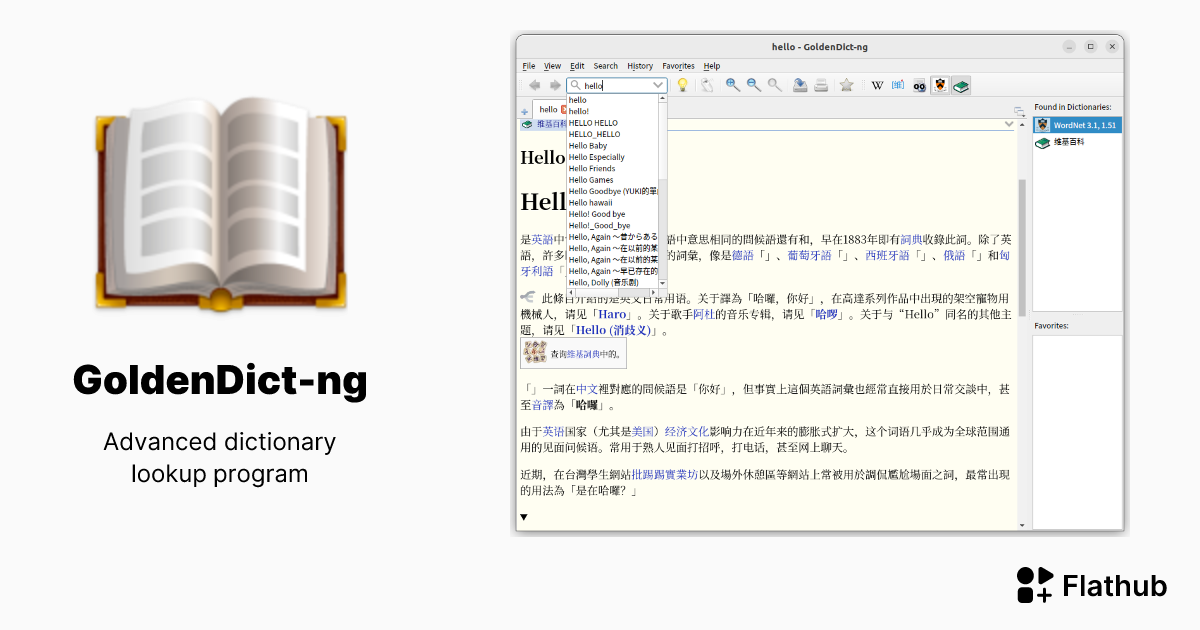Collapse the article using the top chevron
1200x630 pixels.
click(x=1010, y=124)
